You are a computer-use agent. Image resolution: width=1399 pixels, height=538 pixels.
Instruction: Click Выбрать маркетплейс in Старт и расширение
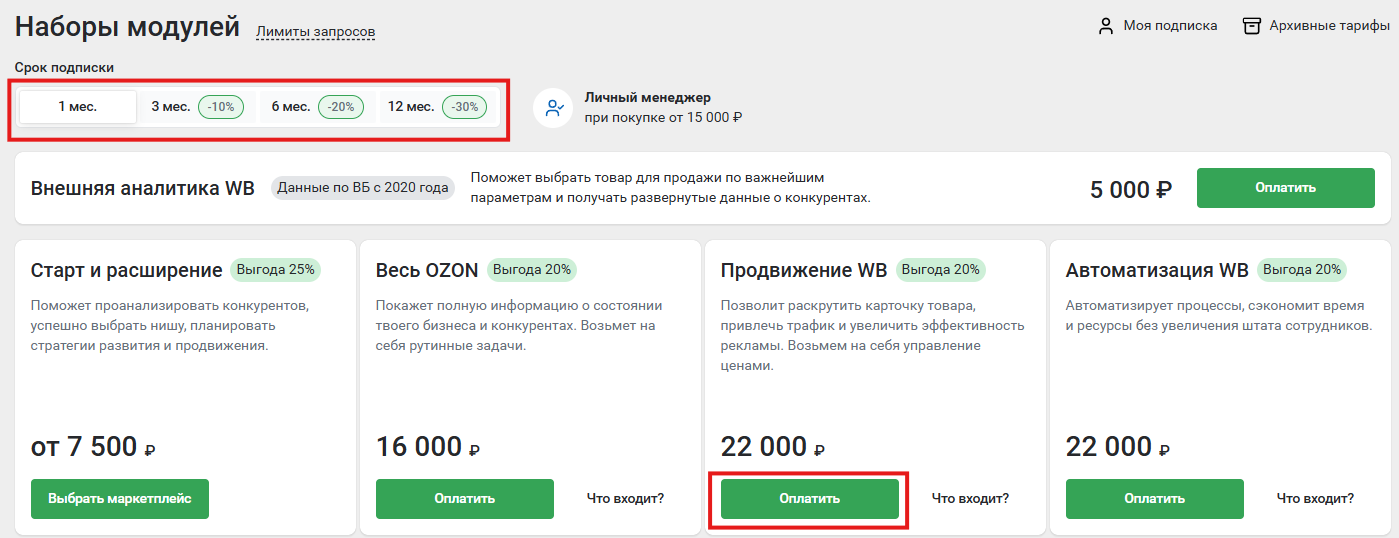[x=120, y=499]
